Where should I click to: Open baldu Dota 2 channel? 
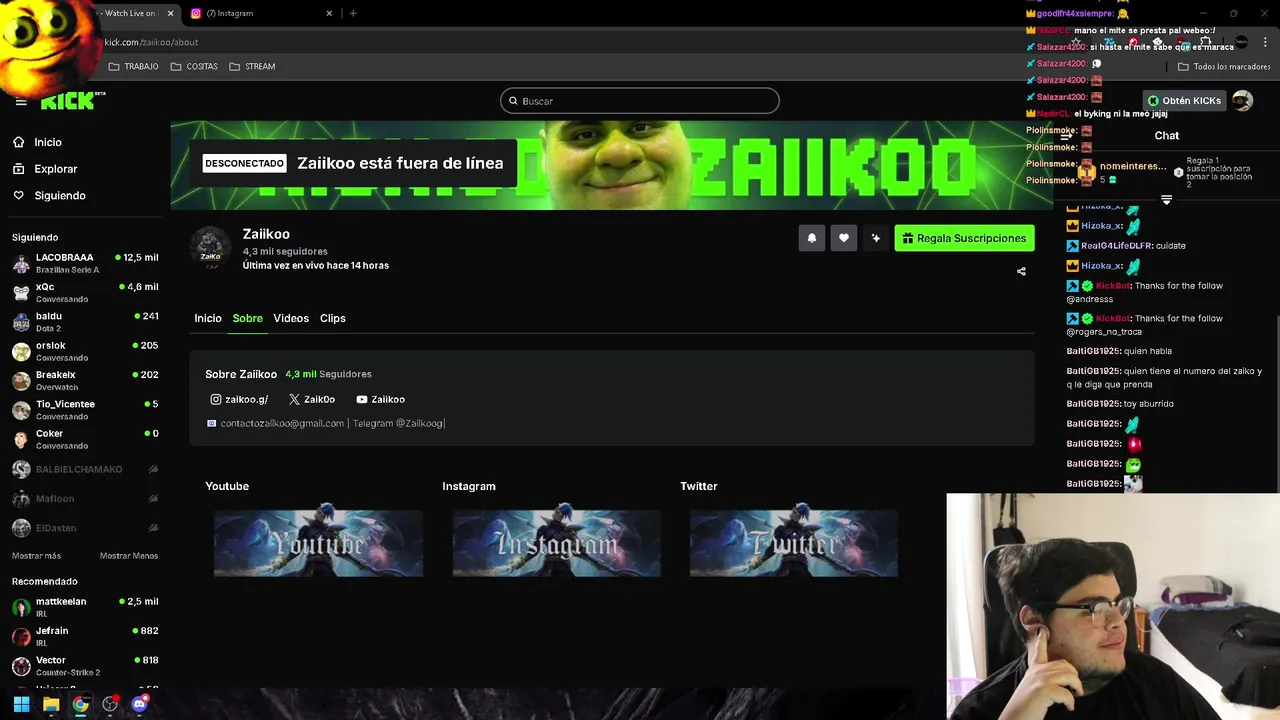[x=85, y=321]
